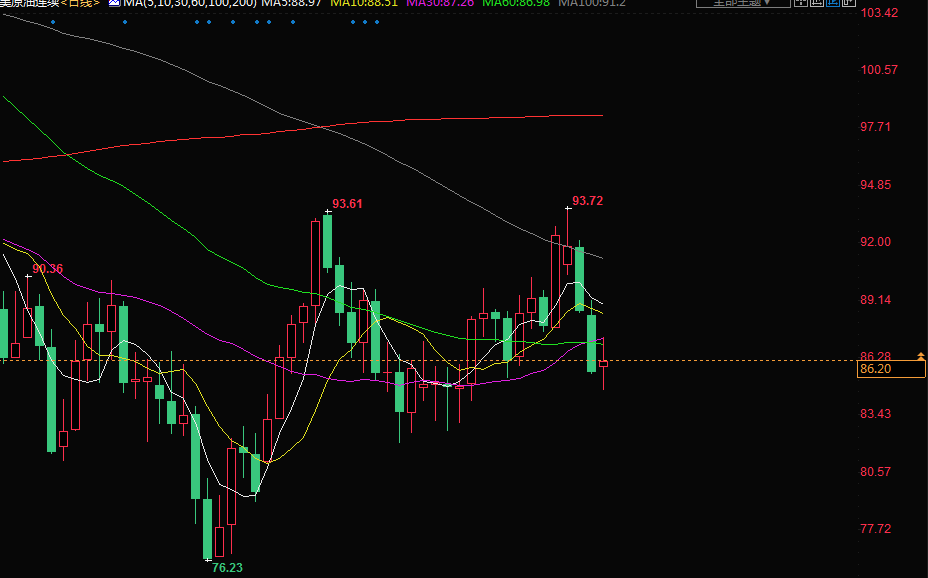
Task: Open the 全部主题 dropdown
Action: [735, 3]
